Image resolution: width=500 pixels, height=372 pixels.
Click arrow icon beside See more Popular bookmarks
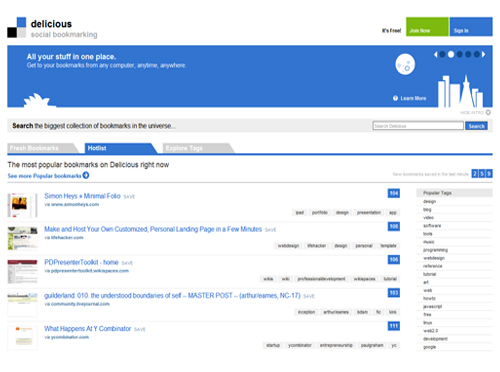[86, 175]
